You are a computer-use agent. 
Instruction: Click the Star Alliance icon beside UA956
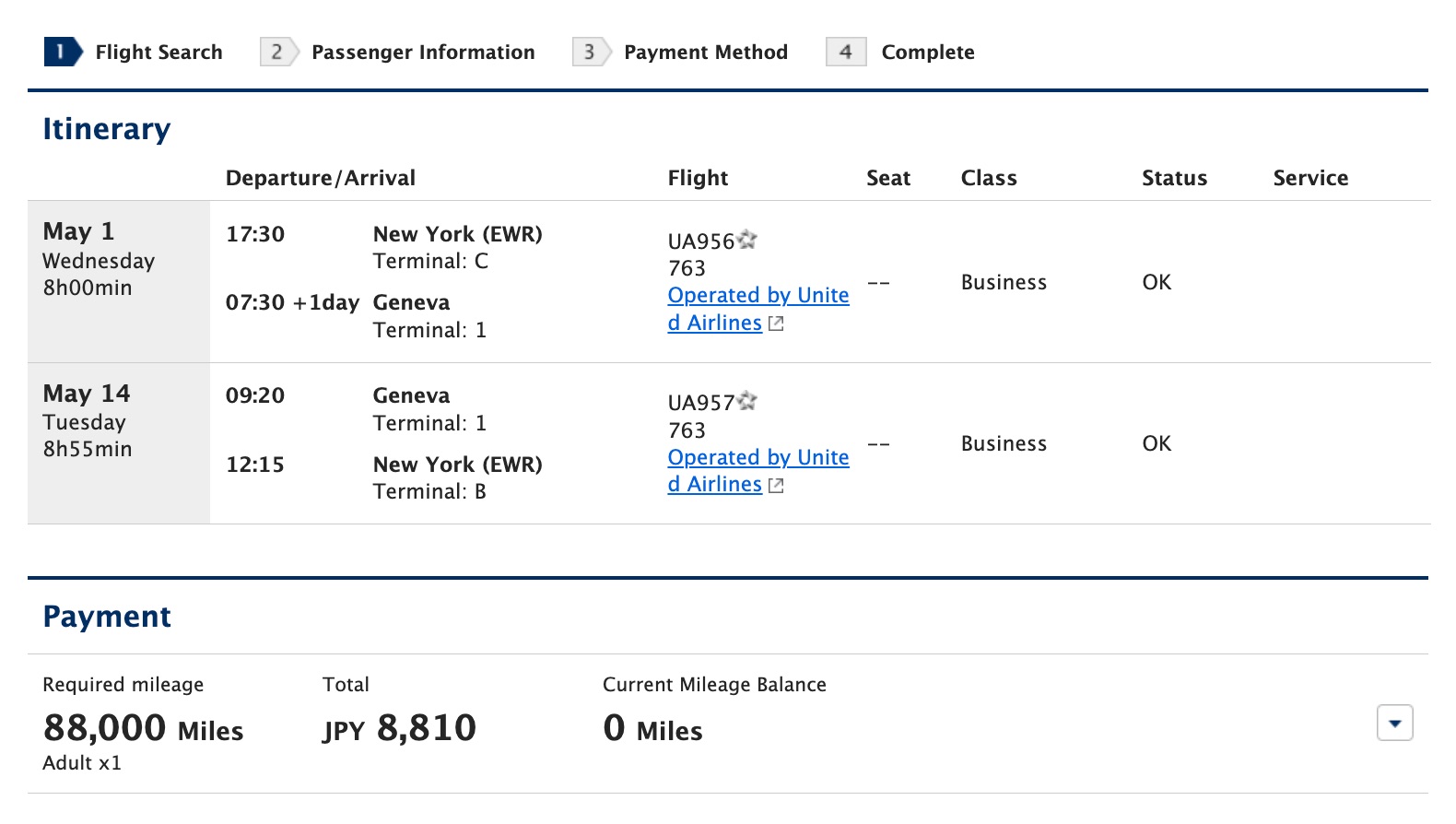tap(748, 239)
